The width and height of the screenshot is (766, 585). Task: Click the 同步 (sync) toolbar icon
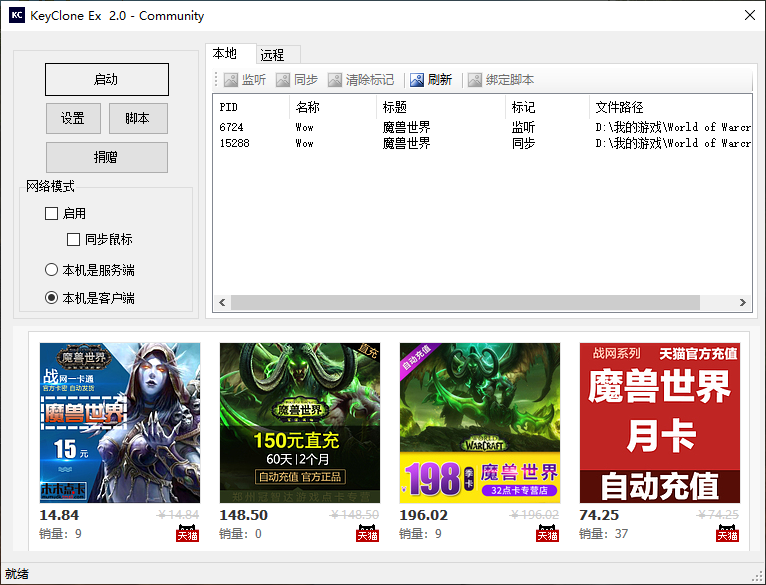point(283,80)
